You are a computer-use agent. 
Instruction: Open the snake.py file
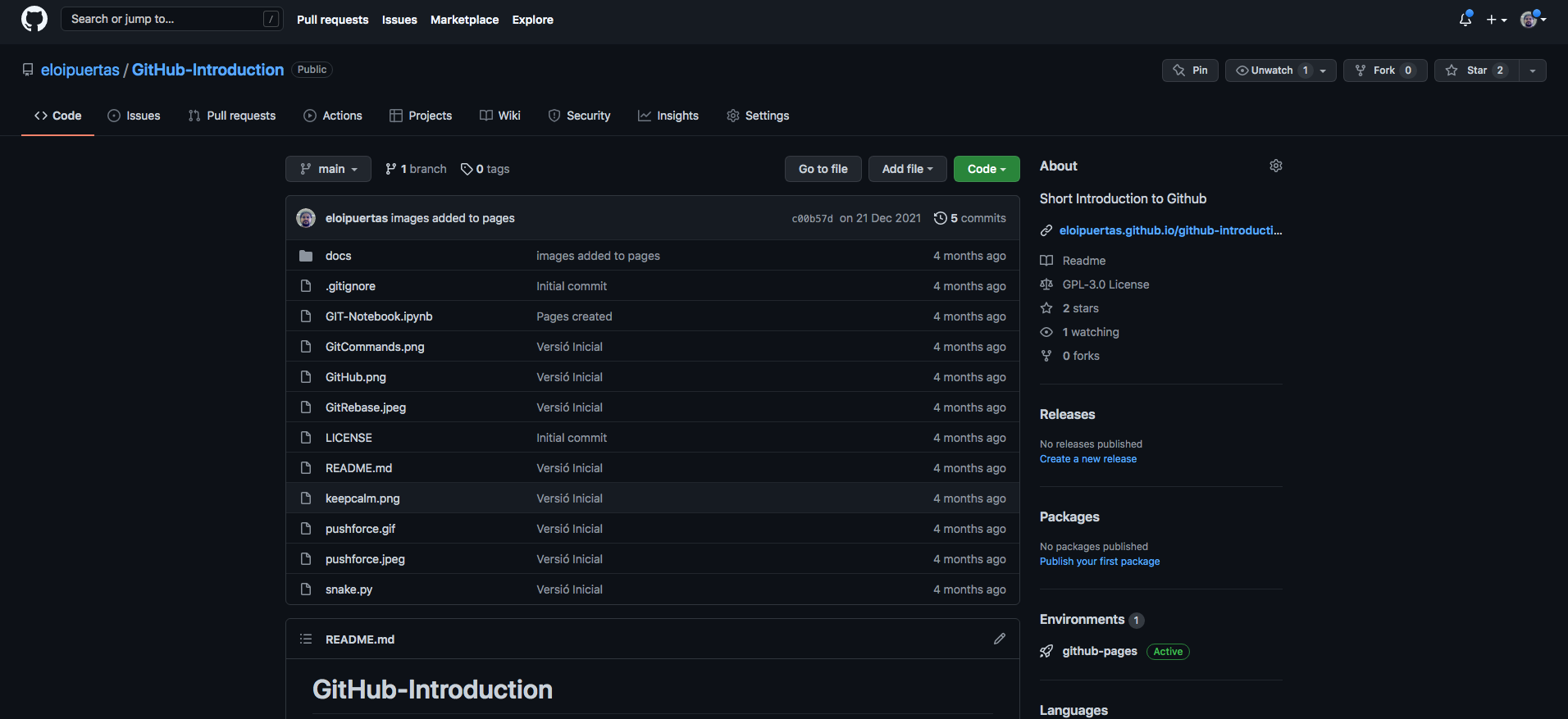coord(349,589)
